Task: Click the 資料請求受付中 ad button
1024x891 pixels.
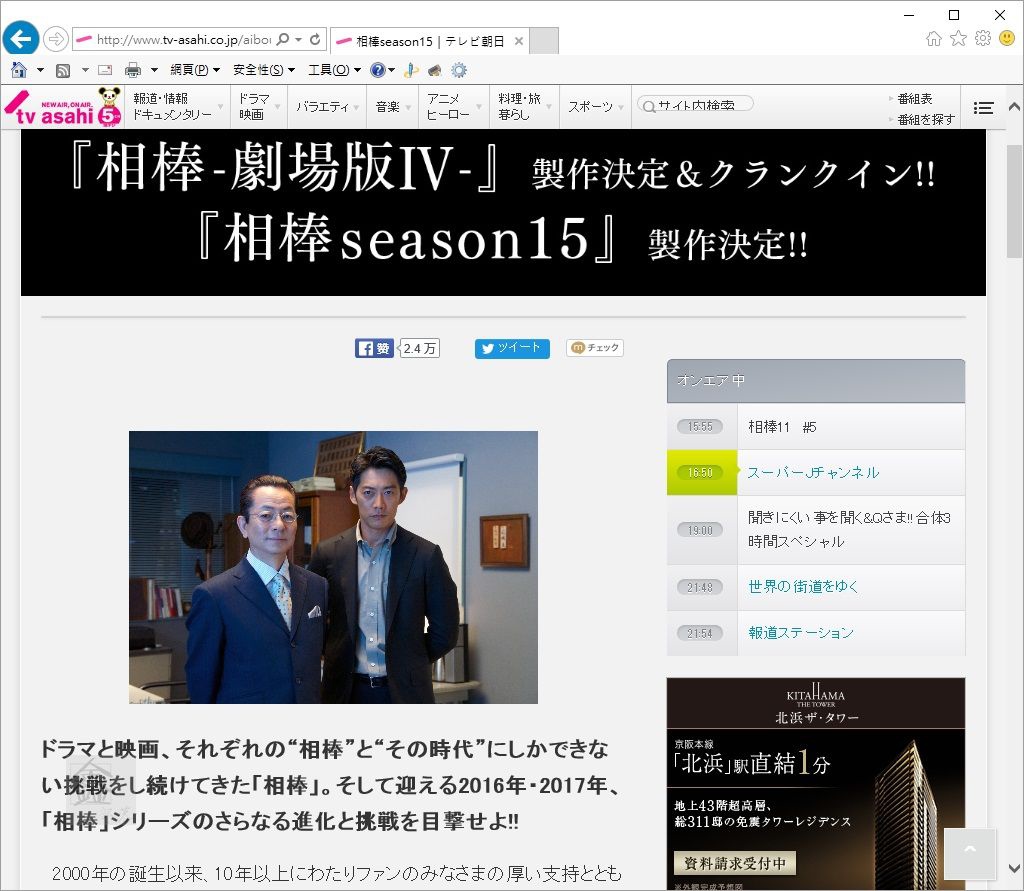Action: (735, 863)
